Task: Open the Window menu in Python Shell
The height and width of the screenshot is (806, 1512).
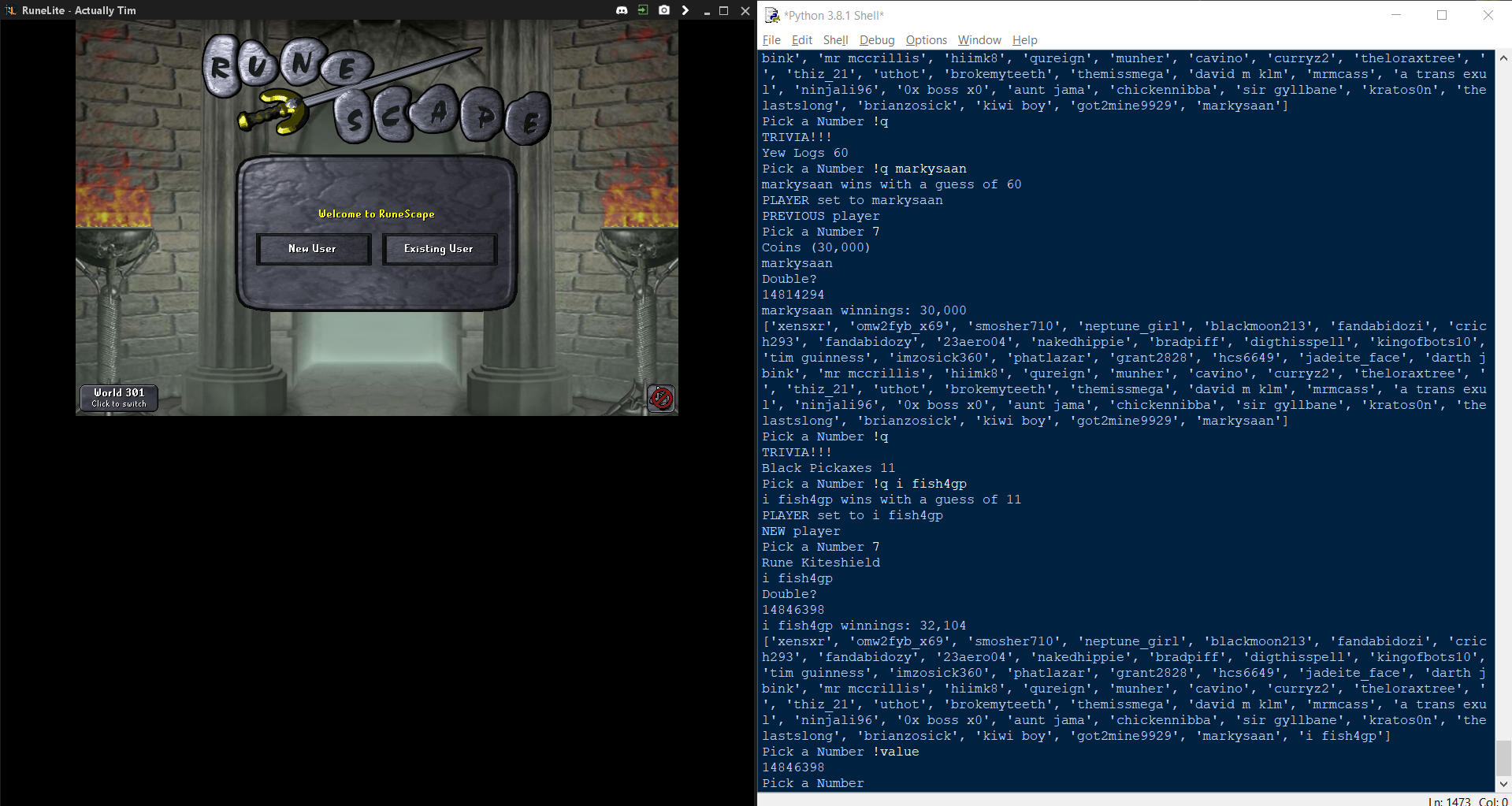Action: click(x=979, y=40)
